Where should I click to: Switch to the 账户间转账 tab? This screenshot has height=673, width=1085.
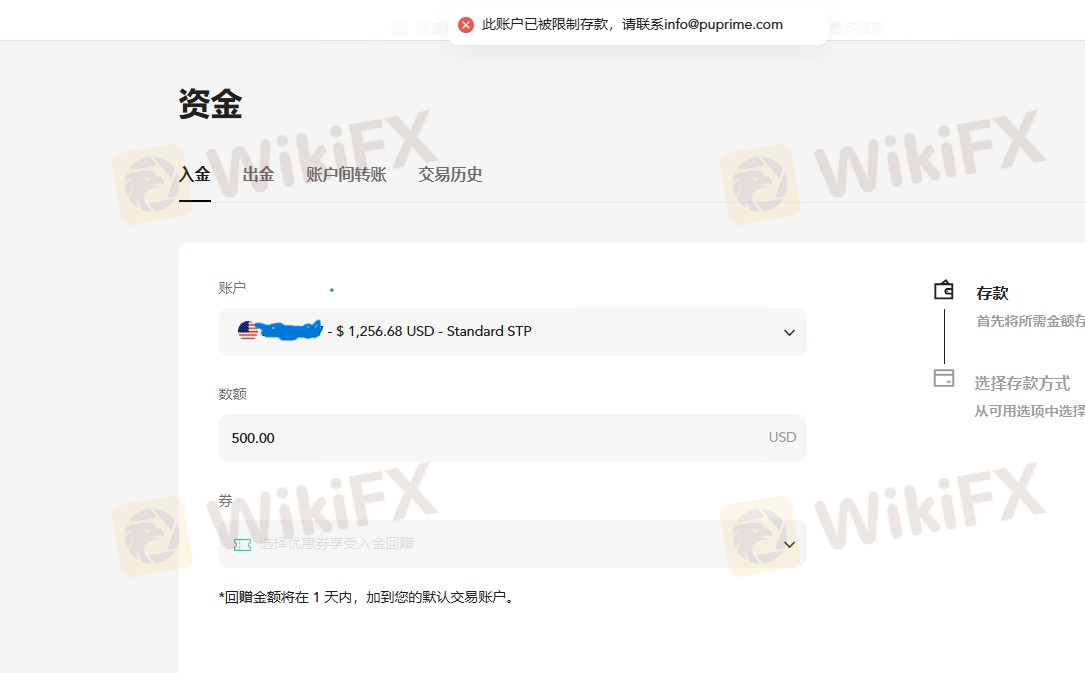pos(346,174)
